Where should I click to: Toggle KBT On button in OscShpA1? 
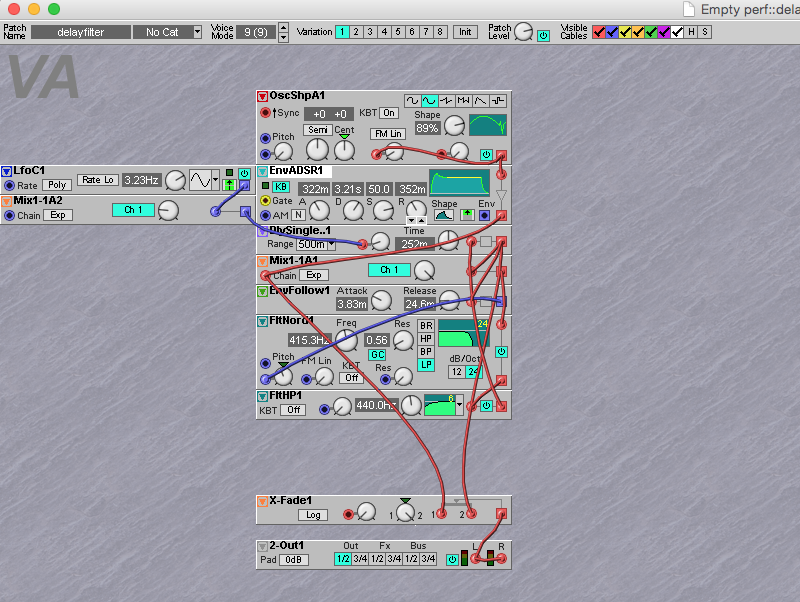(388, 113)
